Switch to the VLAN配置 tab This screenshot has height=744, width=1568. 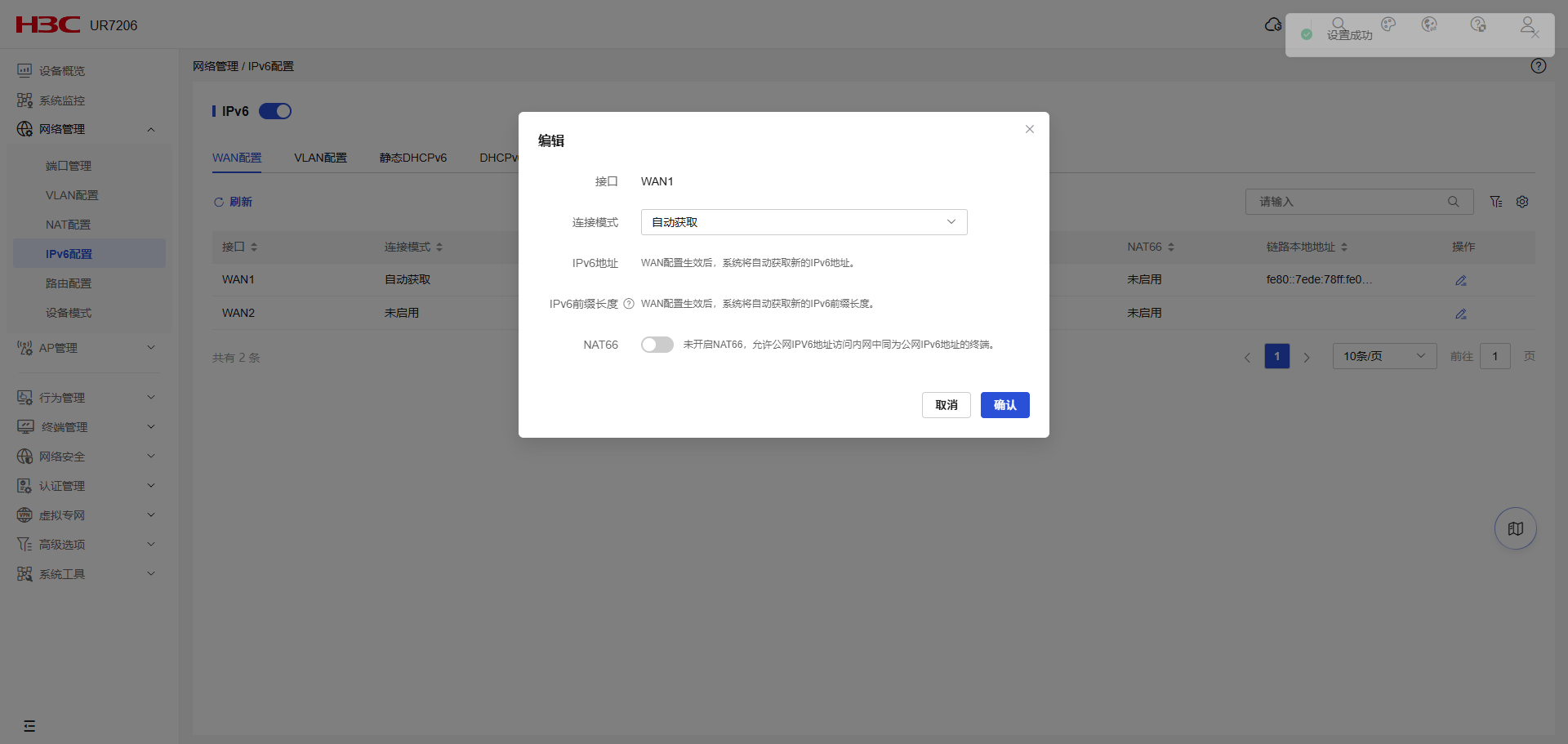point(320,158)
